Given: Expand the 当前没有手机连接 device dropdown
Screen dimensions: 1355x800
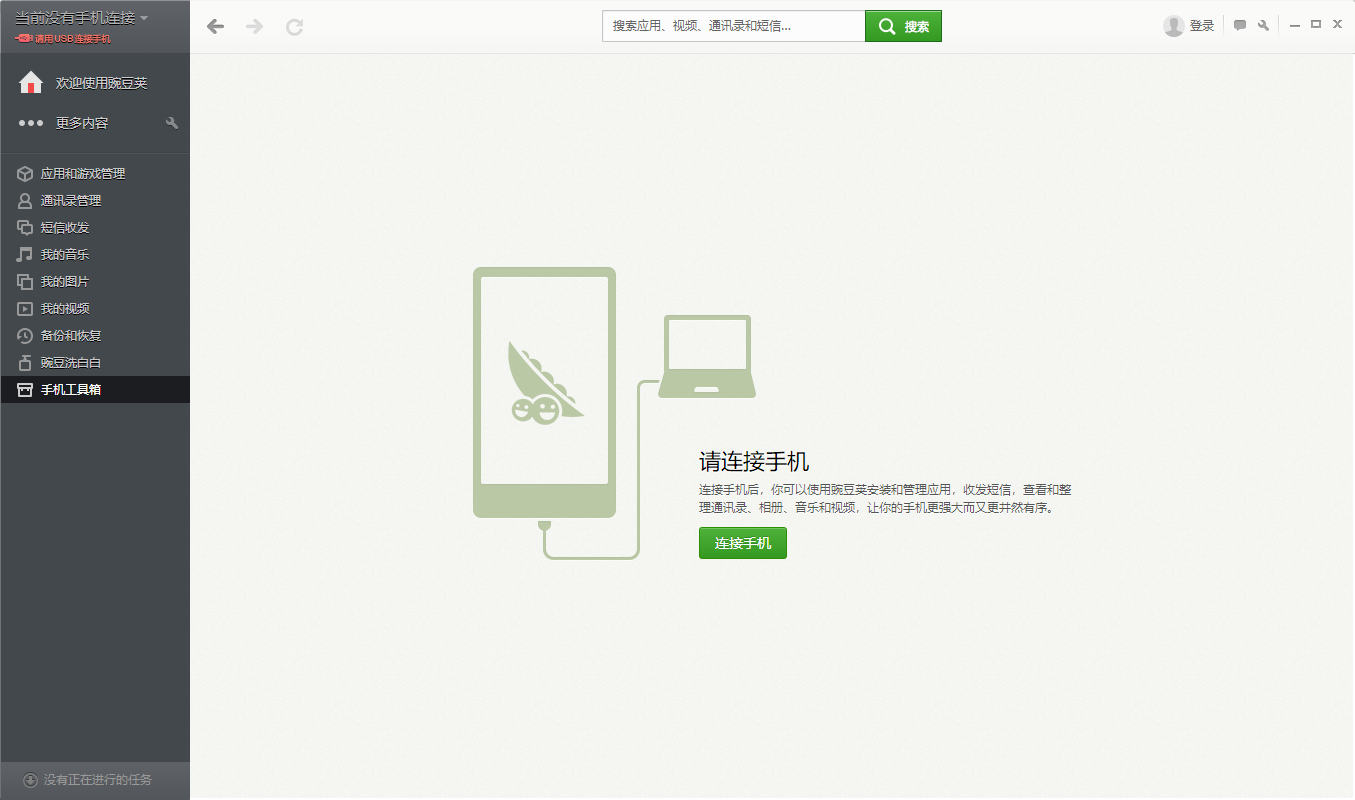Looking at the screenshot, I should [81, 18].
